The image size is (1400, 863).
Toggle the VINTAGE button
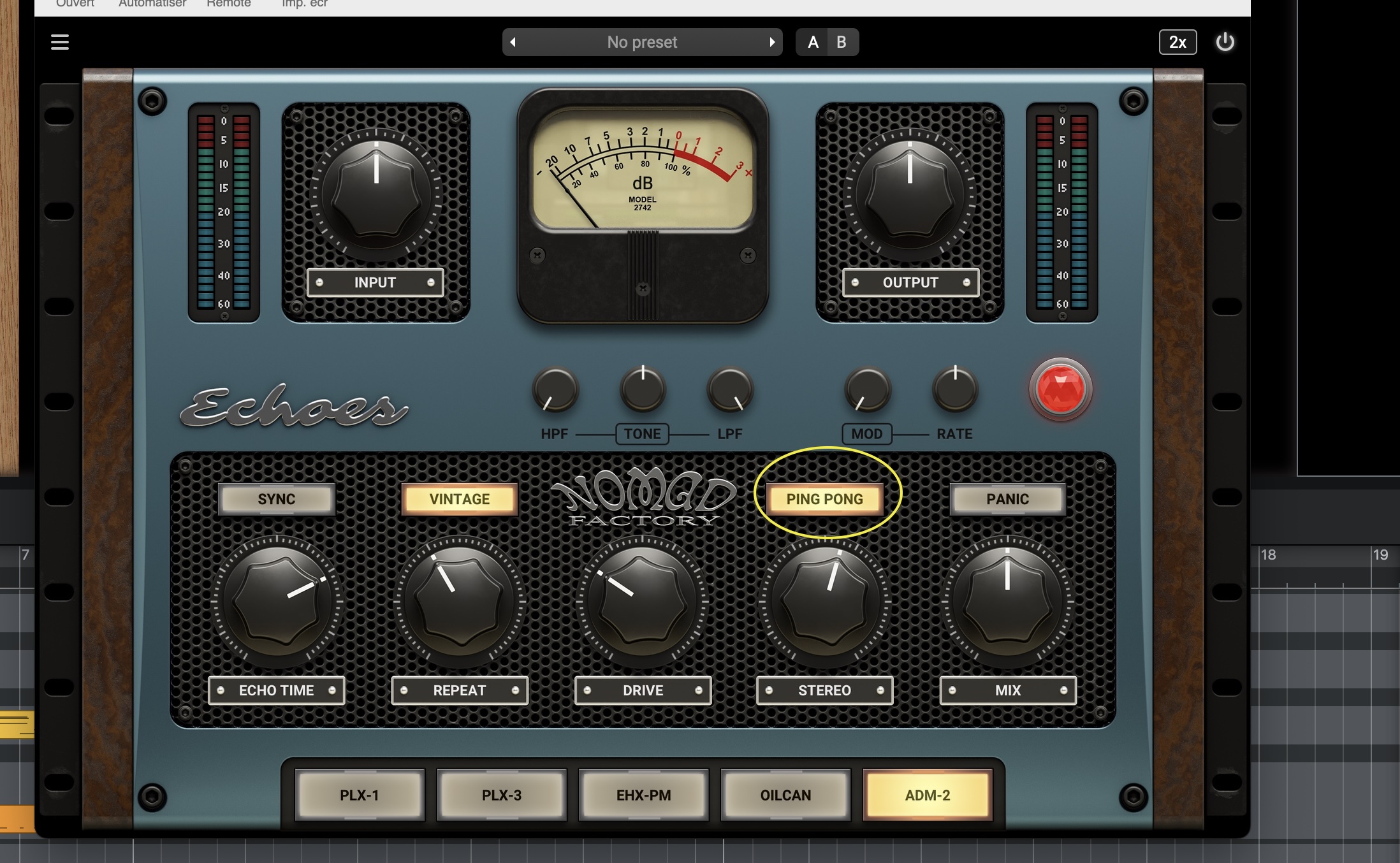point(460,499)
